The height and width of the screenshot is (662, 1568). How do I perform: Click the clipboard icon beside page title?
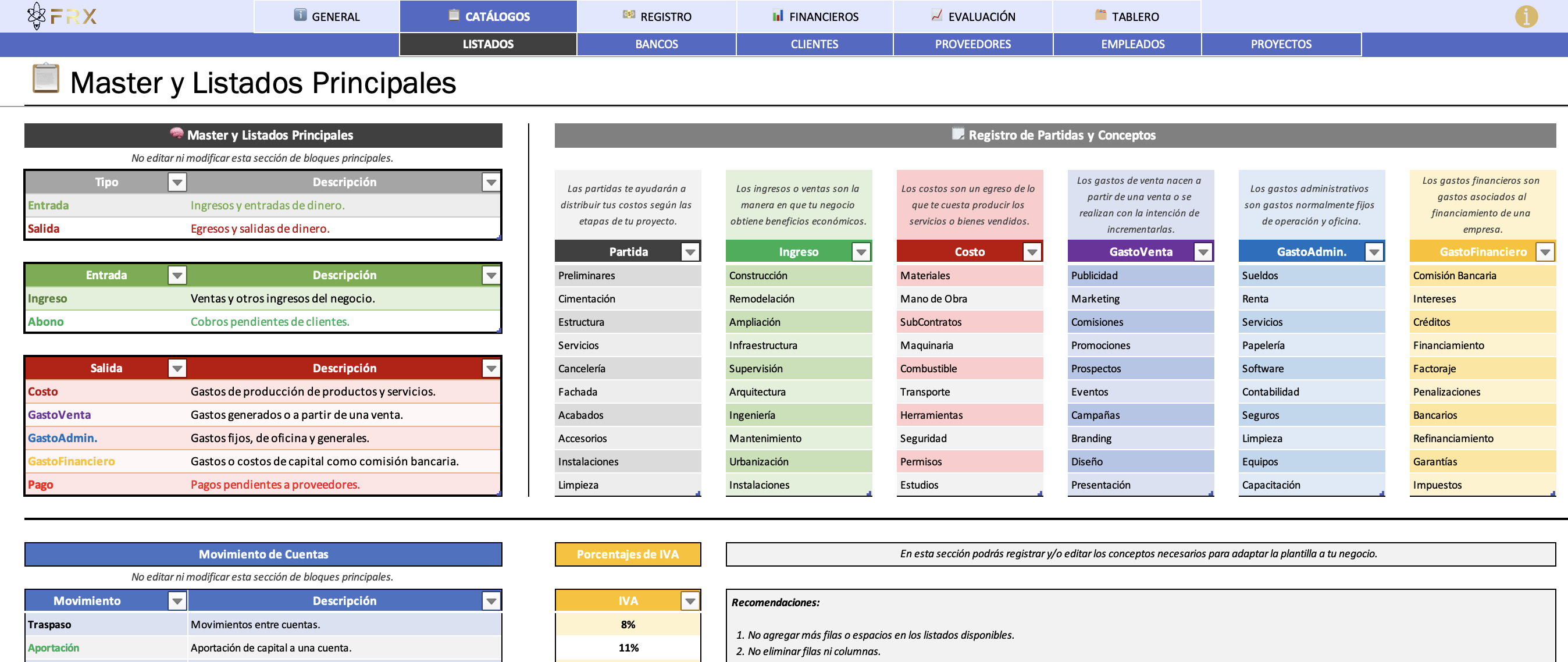click(x=45, y=79)
